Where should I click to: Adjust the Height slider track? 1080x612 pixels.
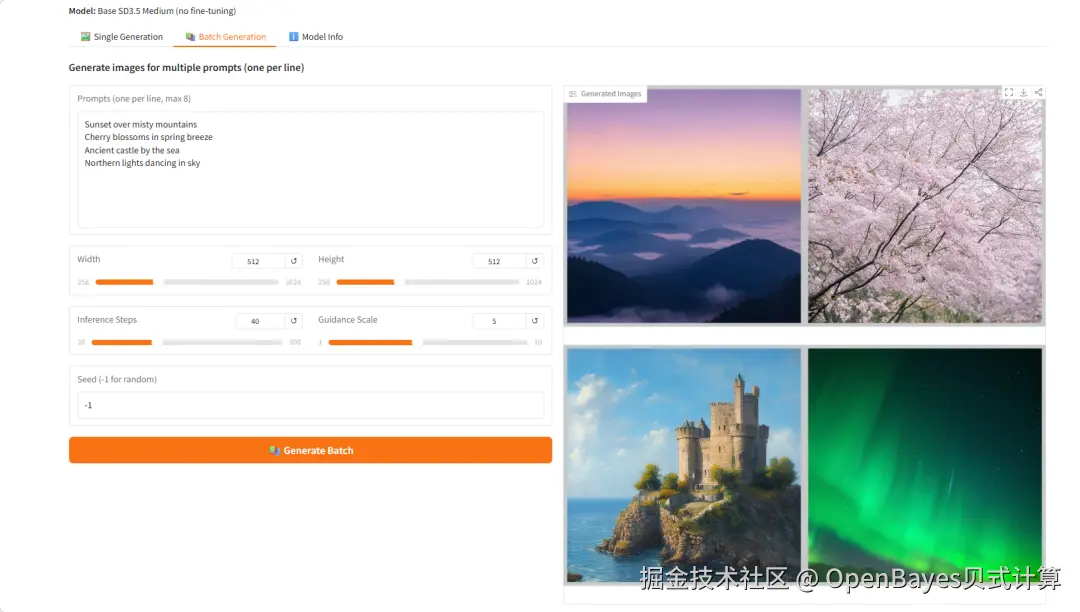click(x=428, y=282)
